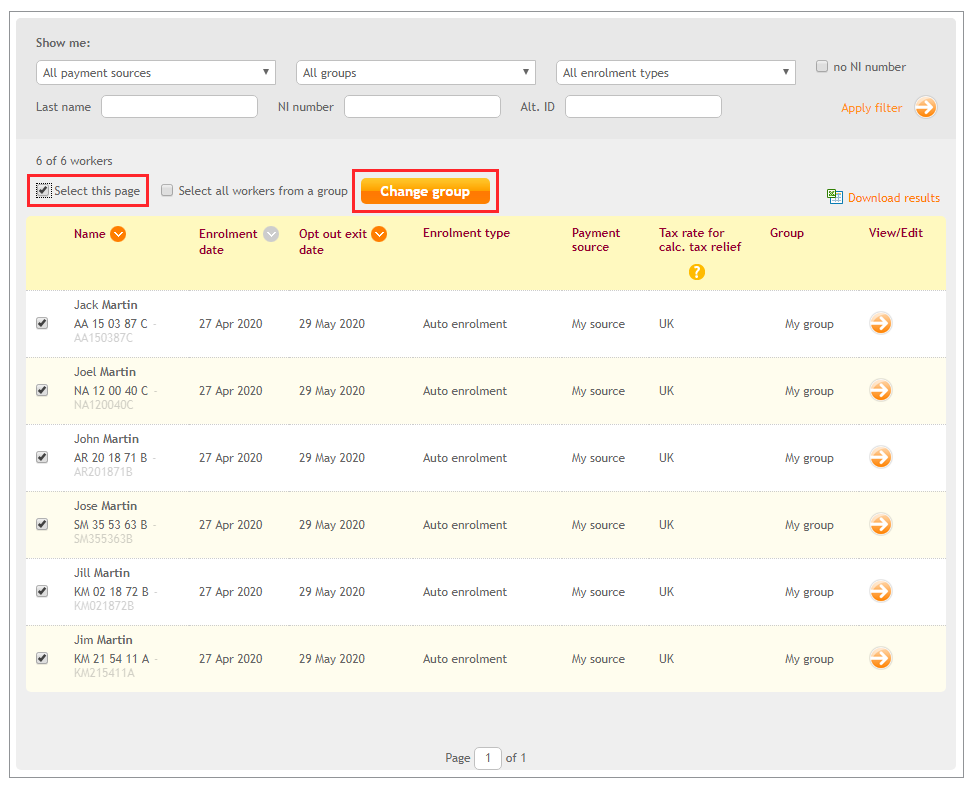975x791 pixels.
Task: Click the name Jim Martin
Action: coord(103,640)
